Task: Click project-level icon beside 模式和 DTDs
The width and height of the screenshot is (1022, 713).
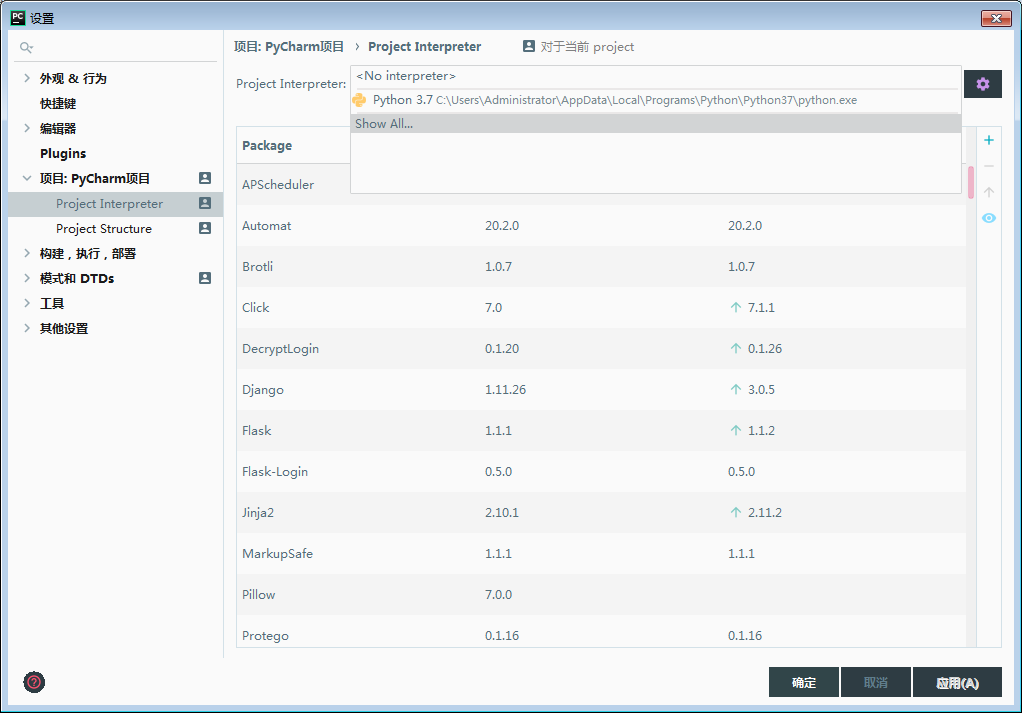Action: click(x=205, y=278)
